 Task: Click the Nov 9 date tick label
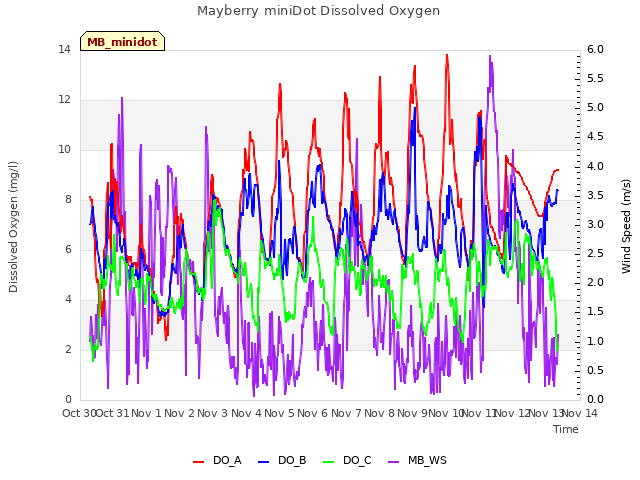pyautogui.click(x=412, y=413)
